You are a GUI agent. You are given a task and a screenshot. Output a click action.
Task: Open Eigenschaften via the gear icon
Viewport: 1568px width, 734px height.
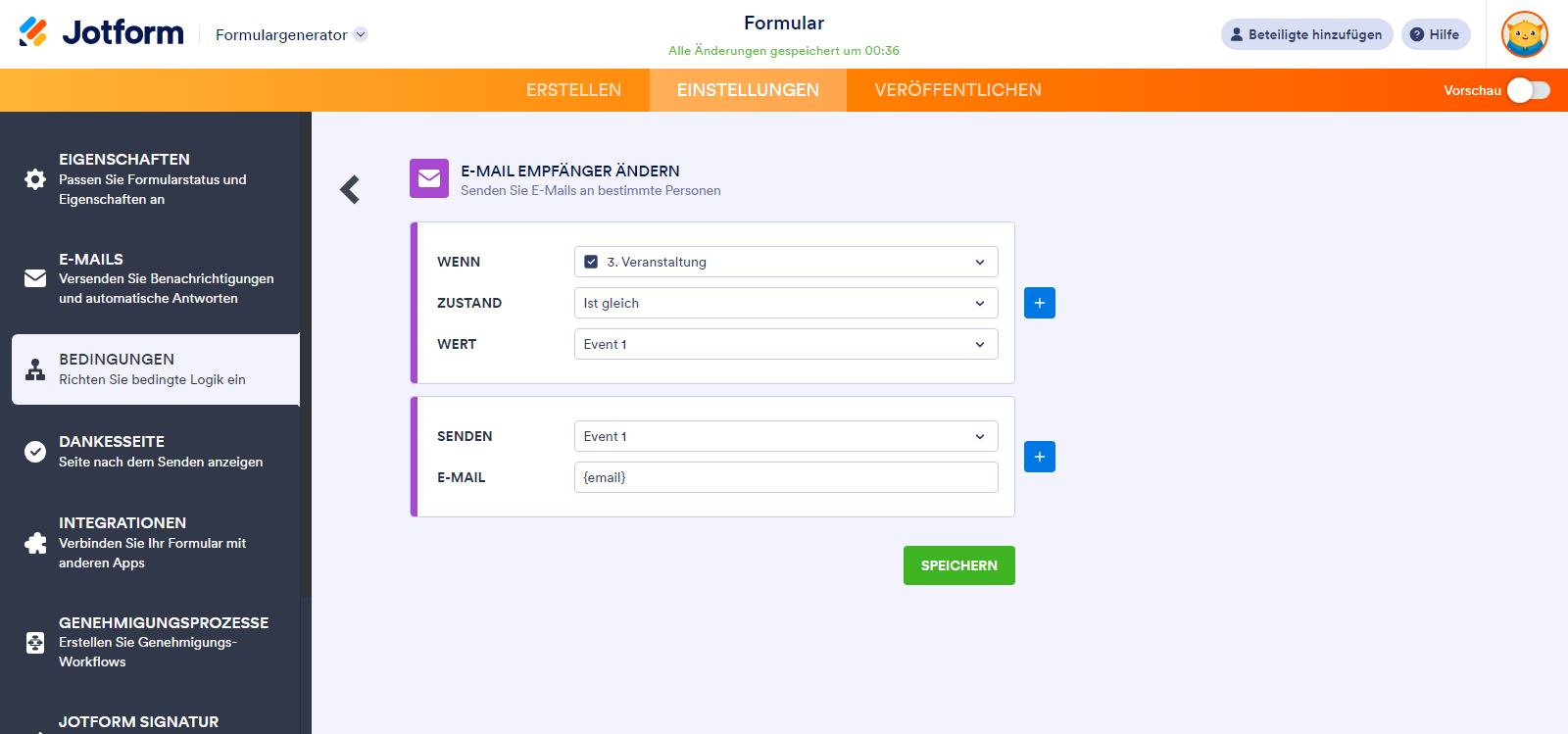(x=35, y=179)
